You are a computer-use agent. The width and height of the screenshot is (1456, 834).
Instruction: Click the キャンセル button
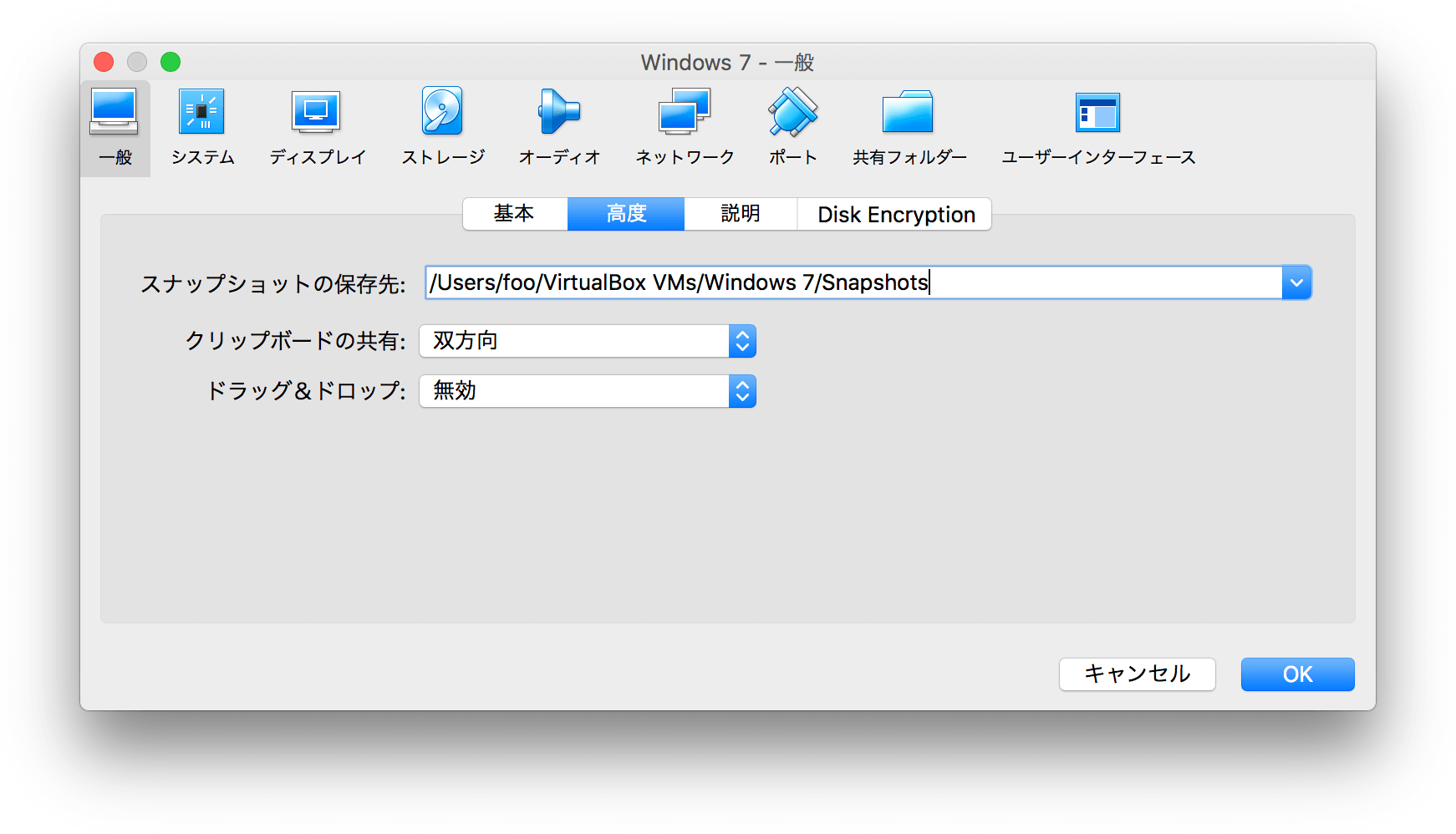click(1137, 674)
